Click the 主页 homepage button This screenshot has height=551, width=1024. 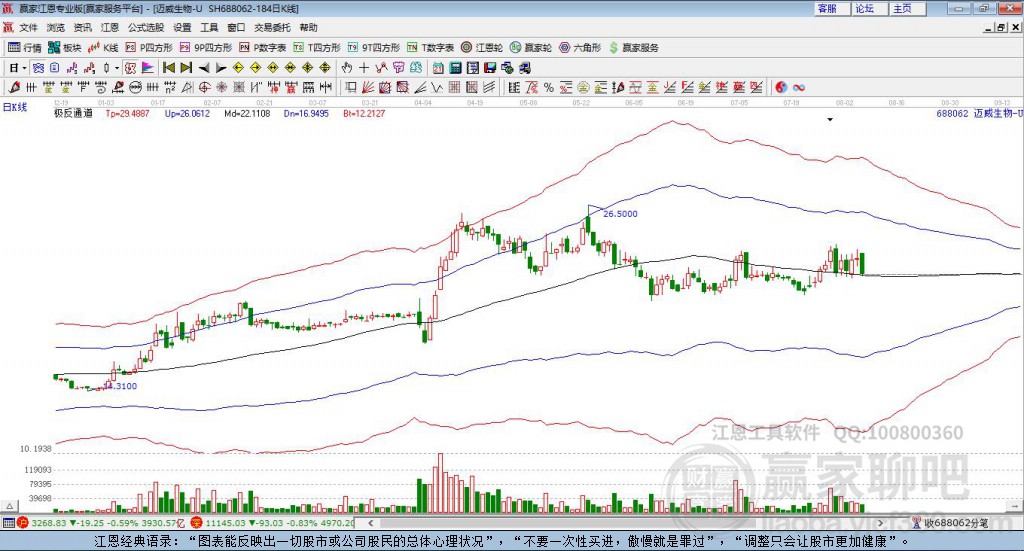coord(908,8)
